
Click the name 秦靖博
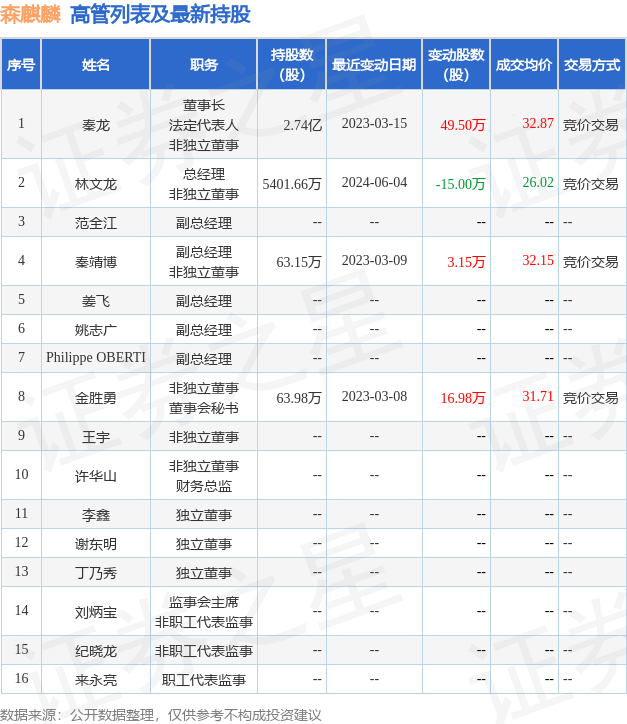(x=96, y=262)
